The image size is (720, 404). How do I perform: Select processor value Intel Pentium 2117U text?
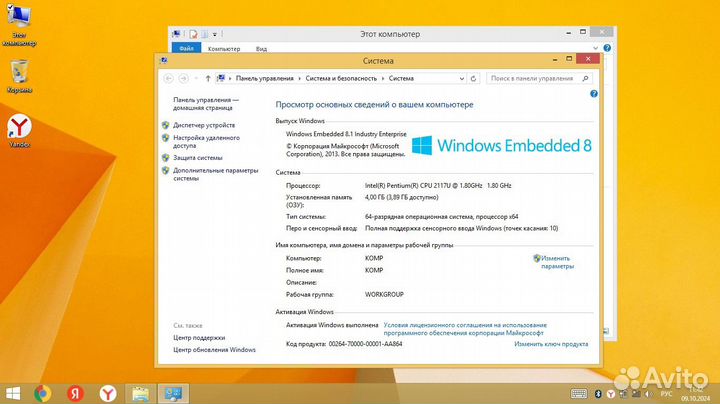pos(438,185)
